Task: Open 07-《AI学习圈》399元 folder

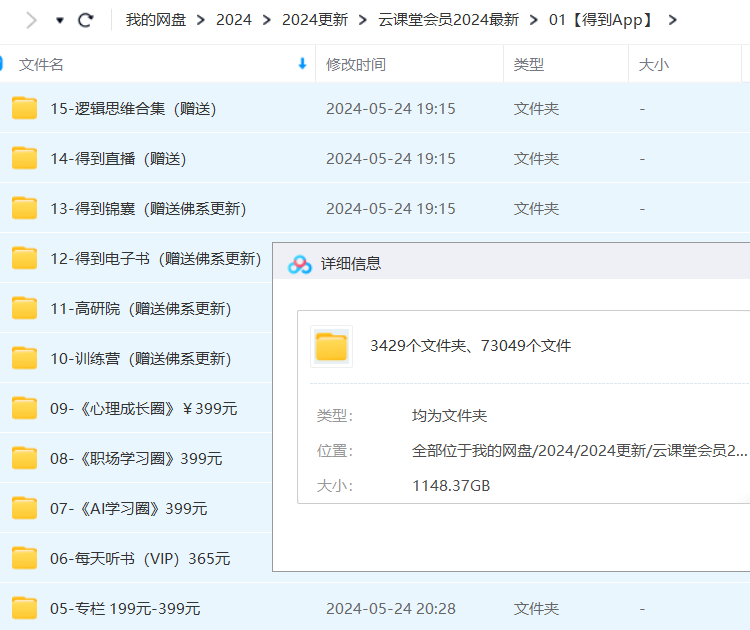Action: coord(129,508)
